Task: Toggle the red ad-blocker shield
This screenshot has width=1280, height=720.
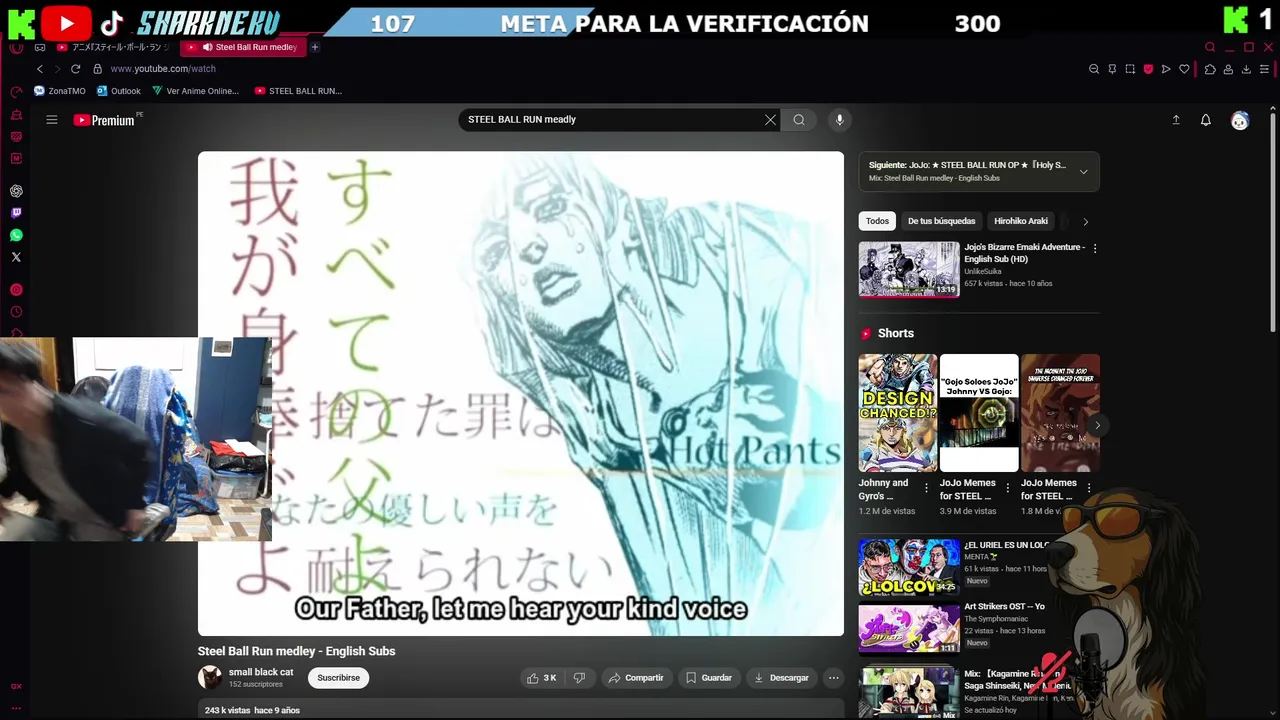Action: click(x=1148, y=69)
